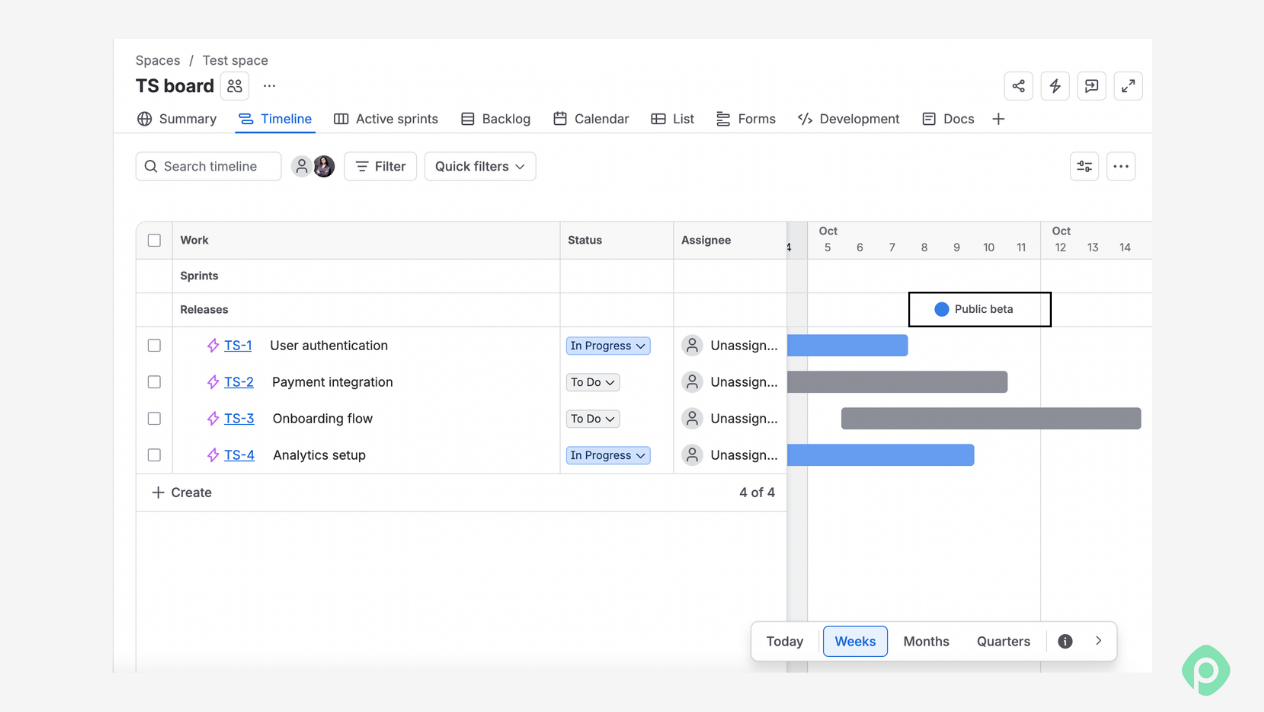1264x712 pixels.
Task: Open the Development tab
Action: tap(849, 119)
